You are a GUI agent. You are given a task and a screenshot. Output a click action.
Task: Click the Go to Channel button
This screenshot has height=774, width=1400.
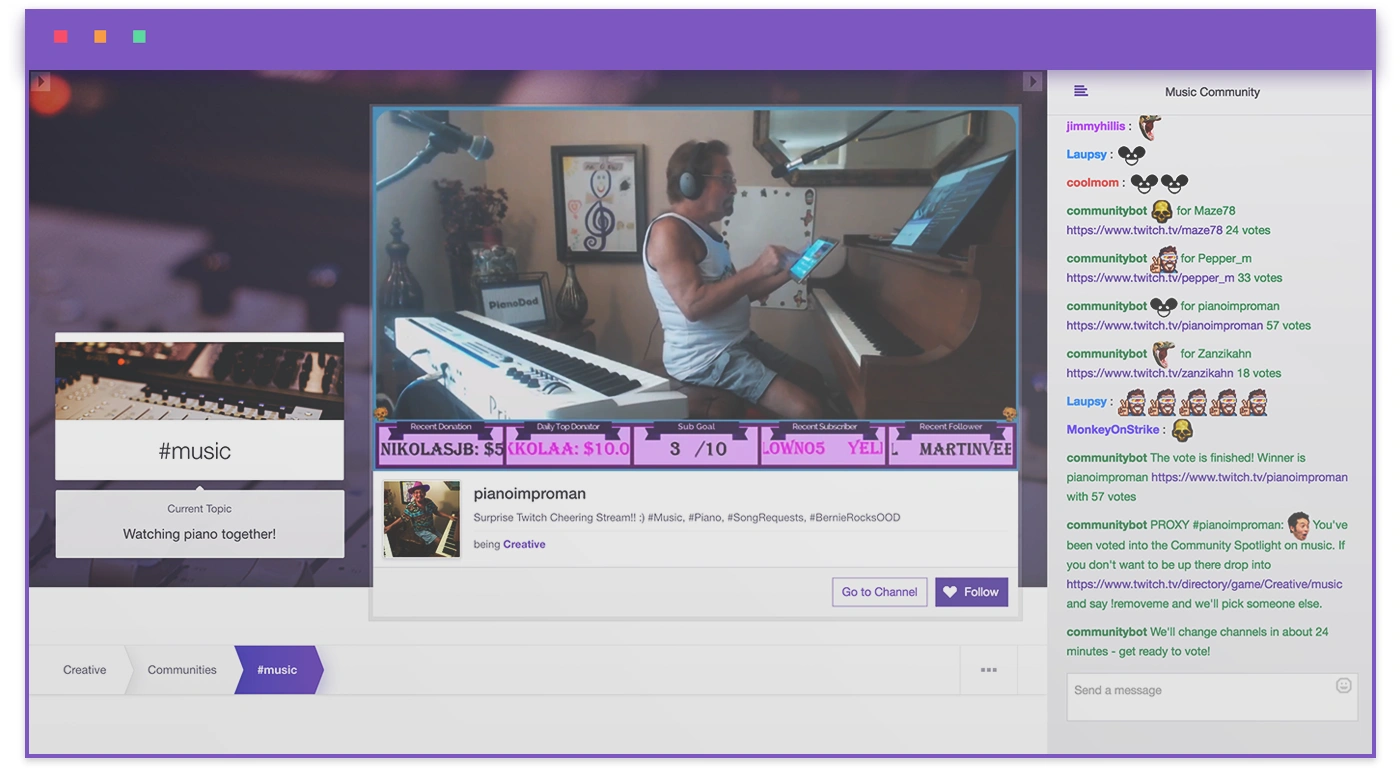pyautogui.click(x=879, y=592)
